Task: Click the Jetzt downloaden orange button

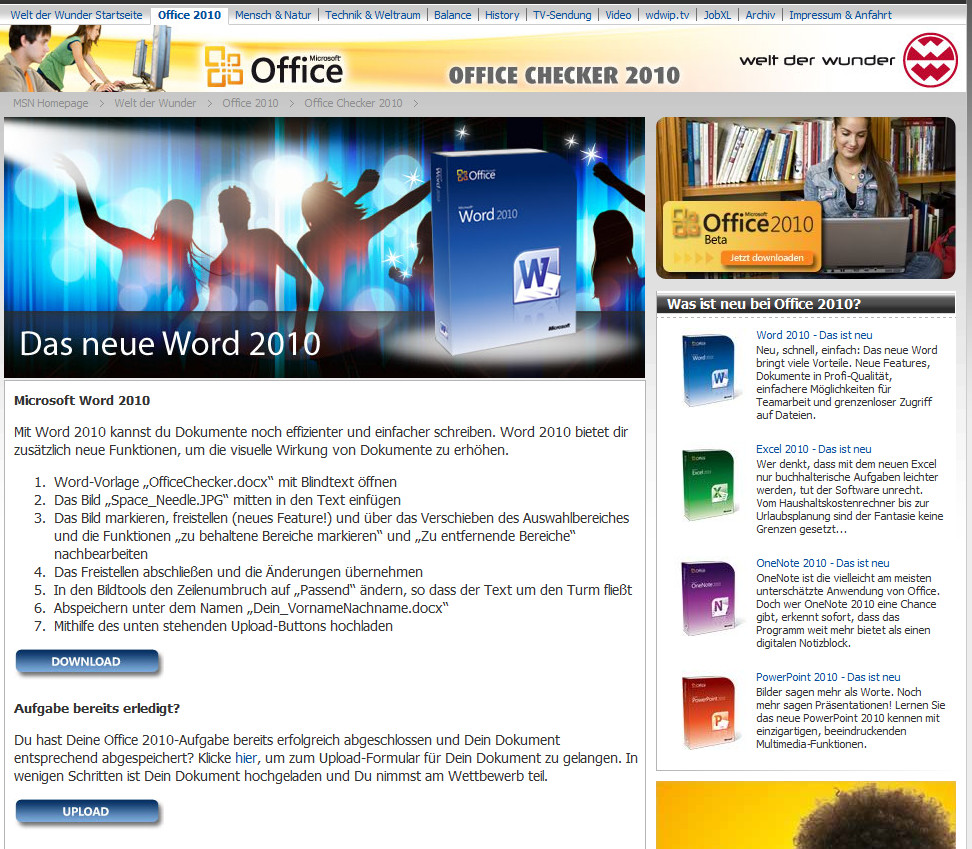Action: pos(767,258)
